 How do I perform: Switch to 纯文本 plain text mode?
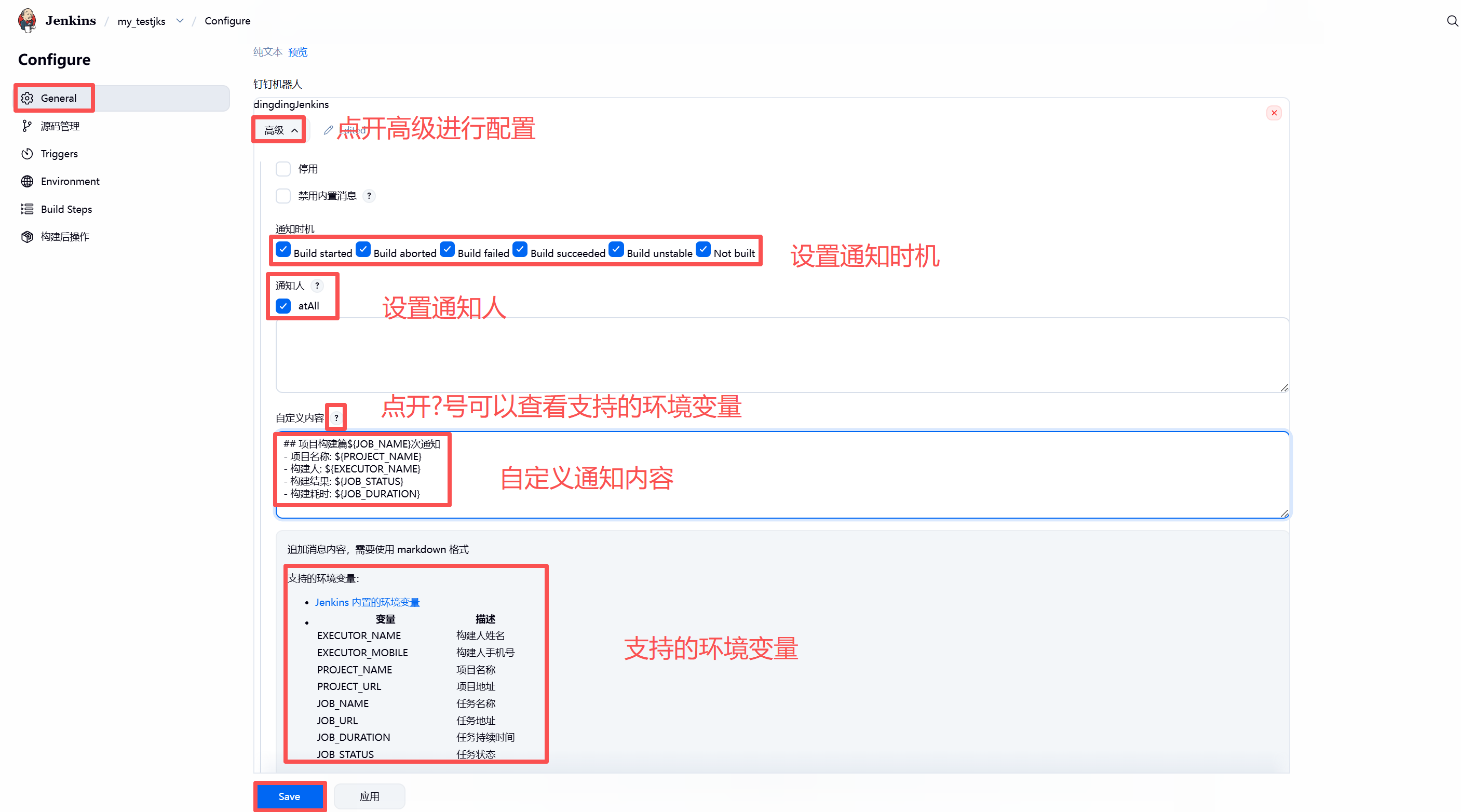[x=268, y=52]
